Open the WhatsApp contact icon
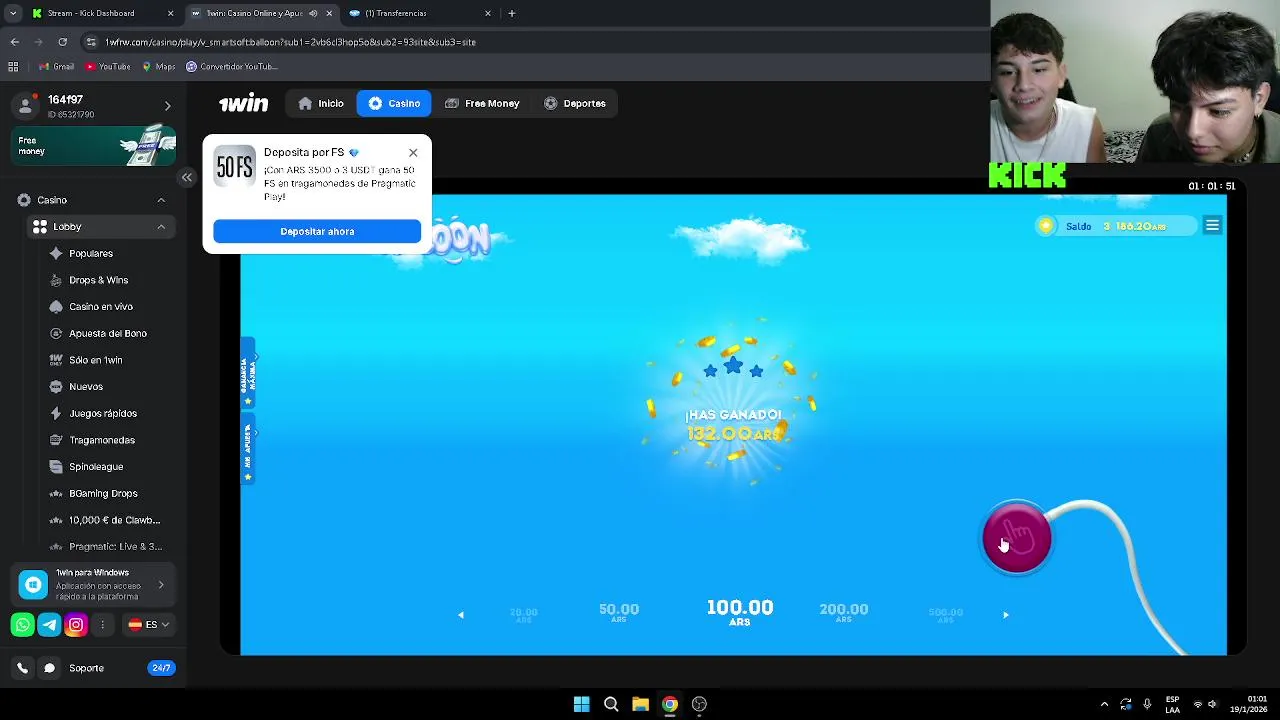This screenshot has width=1280, height=720. coord(23,625)
